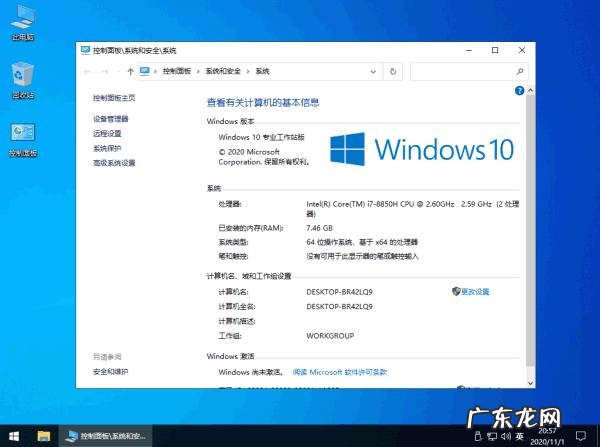Maximize the System window
600x447 pixels.
click(495, 50)
